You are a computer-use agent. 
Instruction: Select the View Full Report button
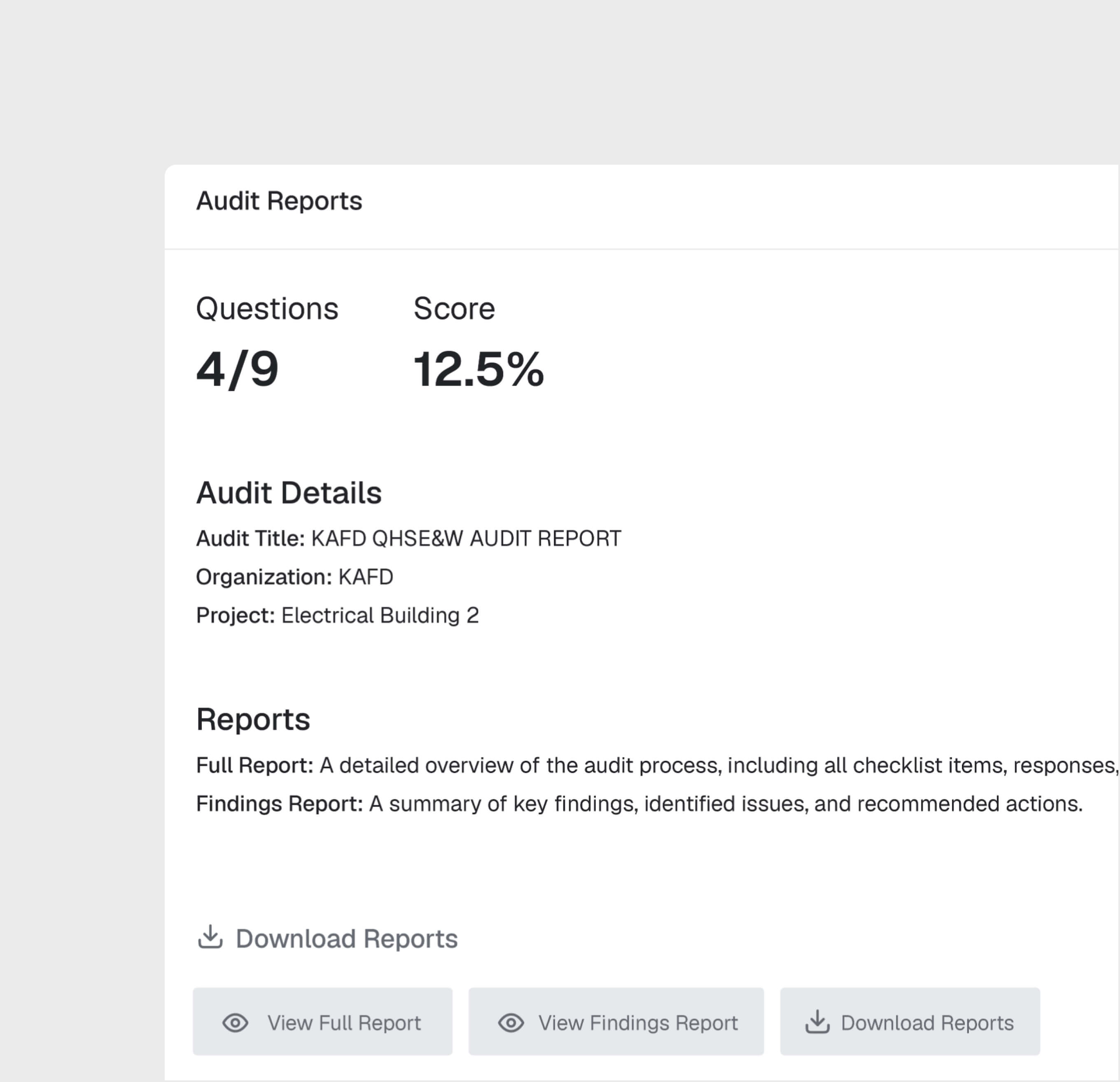click(322, 1022)
